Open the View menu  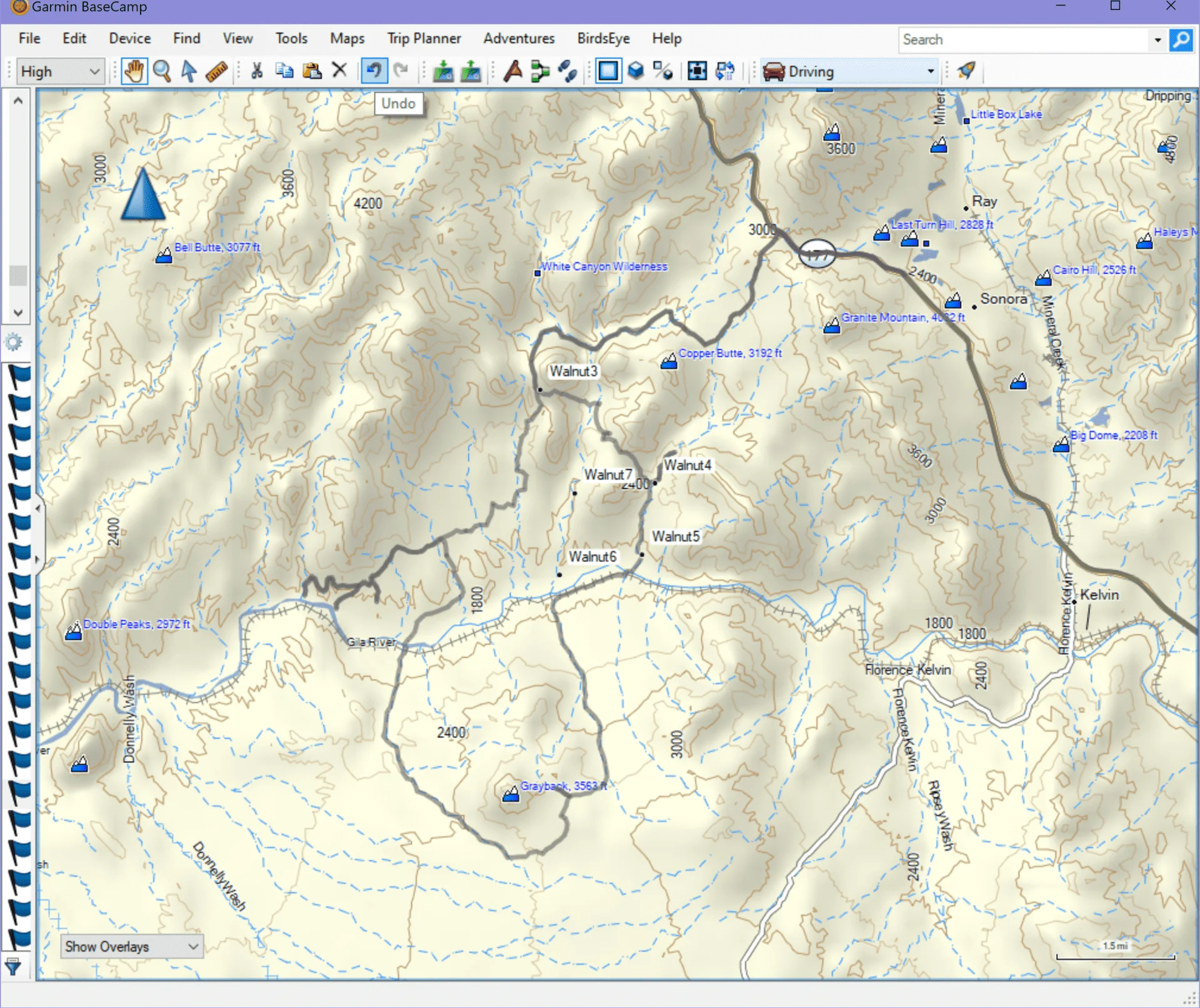pyautogui.click(x=237, y=38)
